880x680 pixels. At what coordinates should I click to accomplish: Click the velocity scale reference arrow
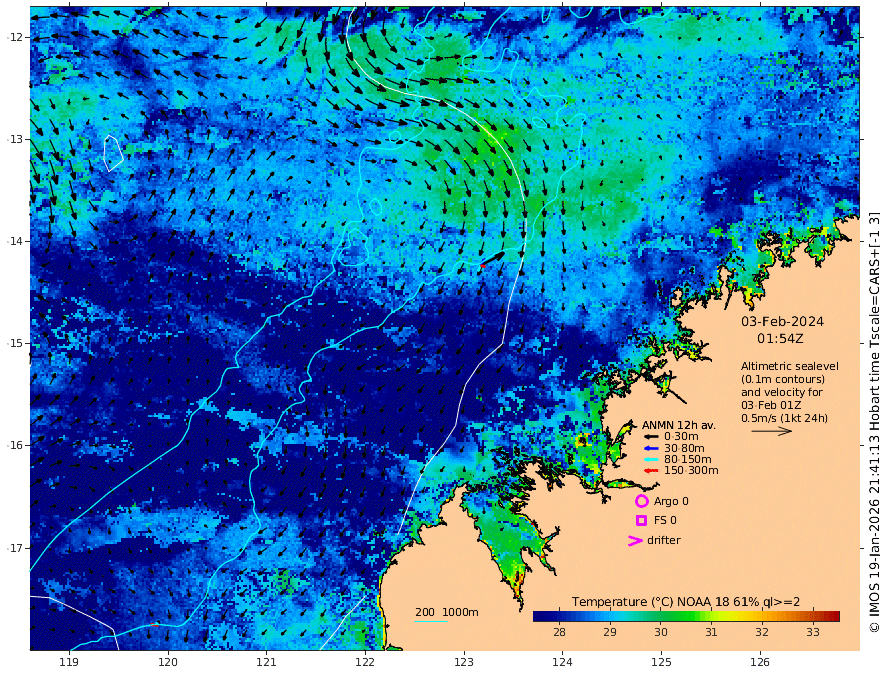point(772,431)
